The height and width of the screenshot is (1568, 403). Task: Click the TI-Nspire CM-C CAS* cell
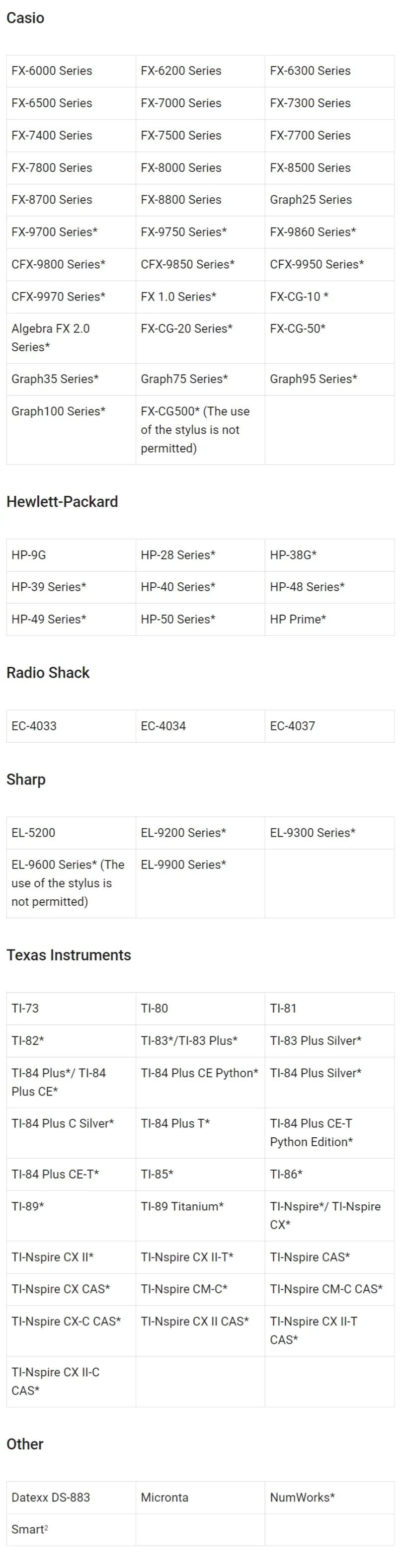coord(329,1290)
